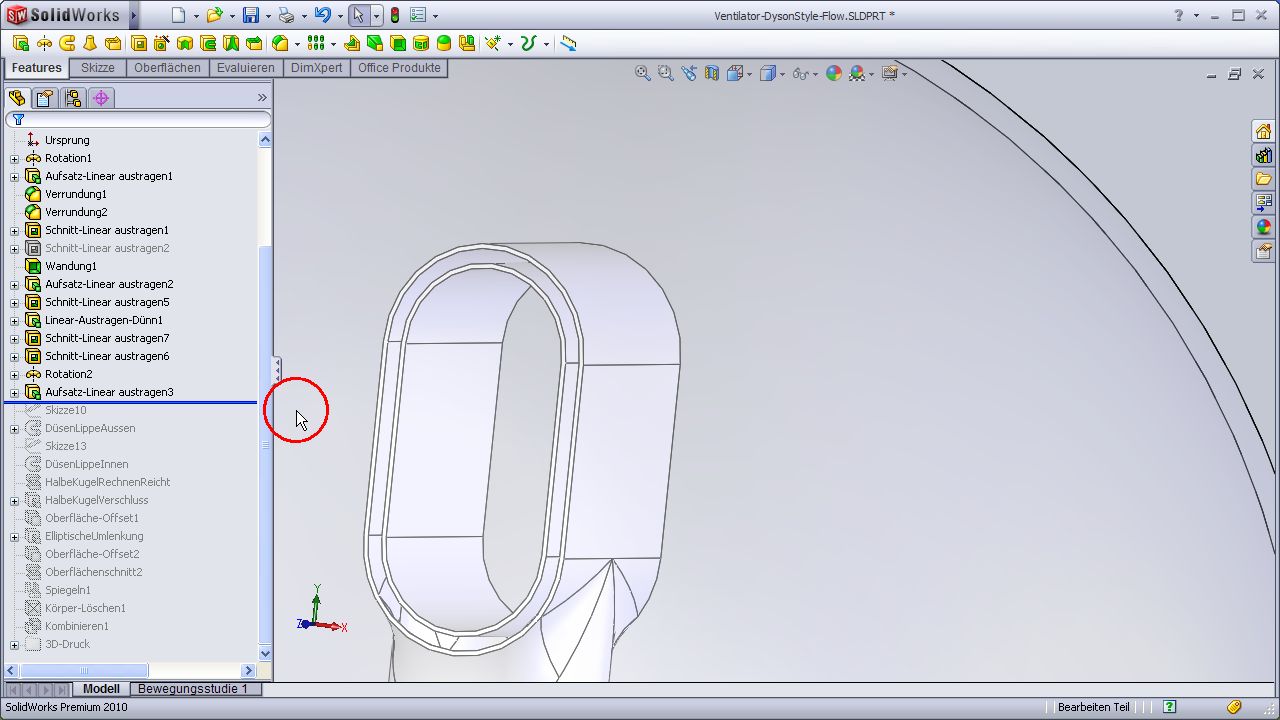Click the Zoom to Area icon
This screenshot has width=1280, height=720.
(x=666, y=73)
